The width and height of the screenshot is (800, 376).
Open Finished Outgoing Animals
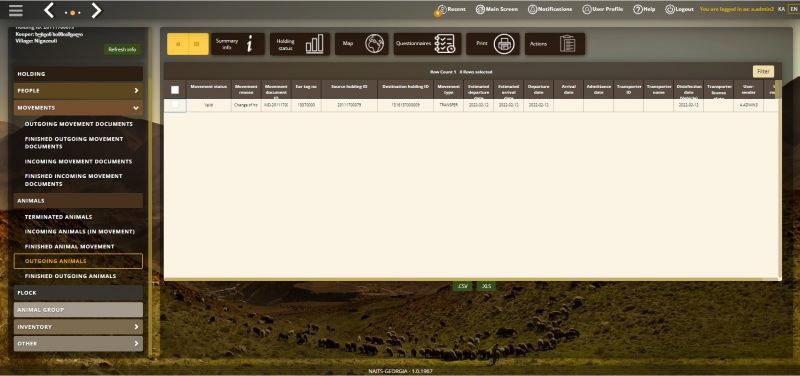pyautogui.click(x=70, y=276)
